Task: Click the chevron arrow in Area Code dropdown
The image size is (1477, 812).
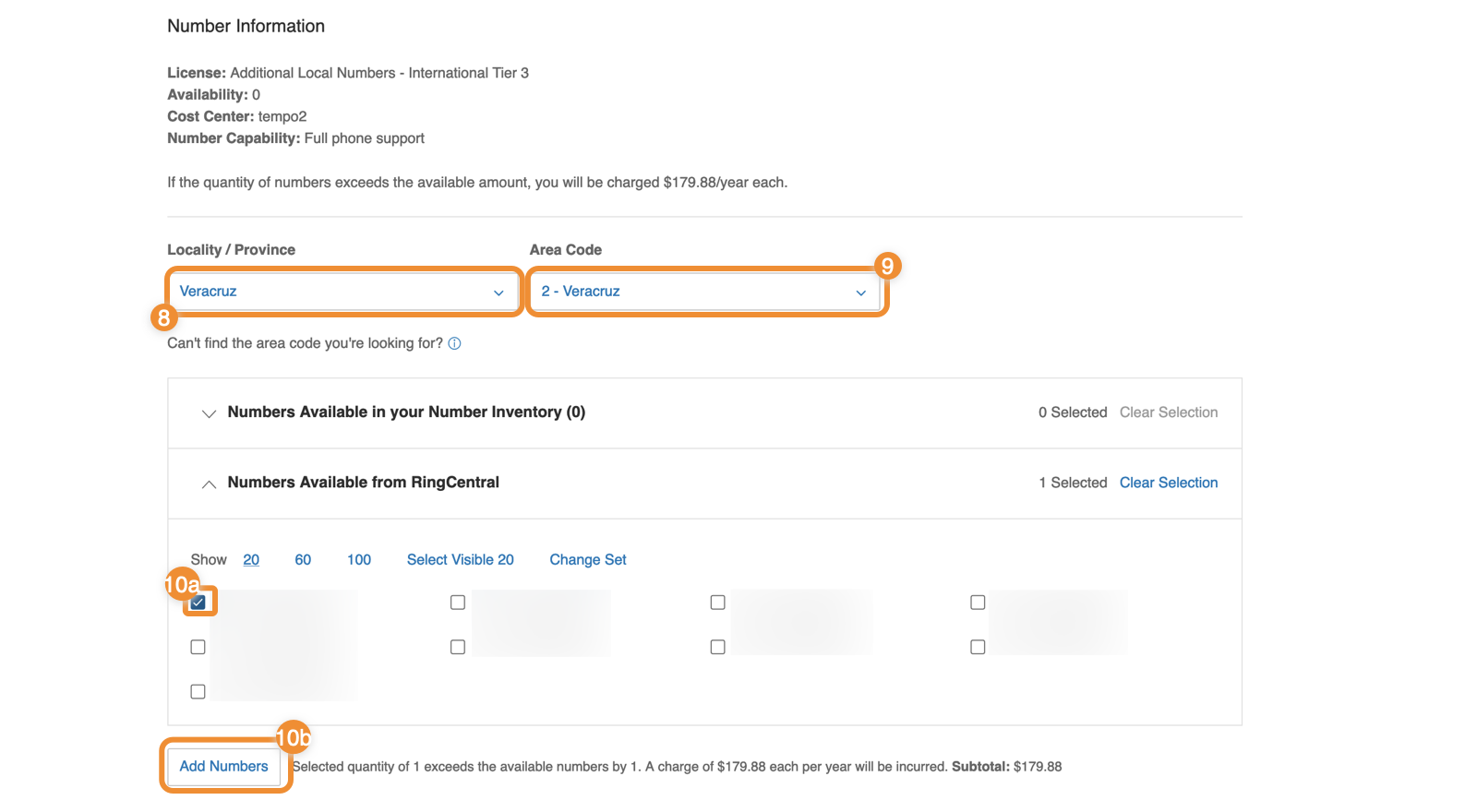Action: (860, 293)
